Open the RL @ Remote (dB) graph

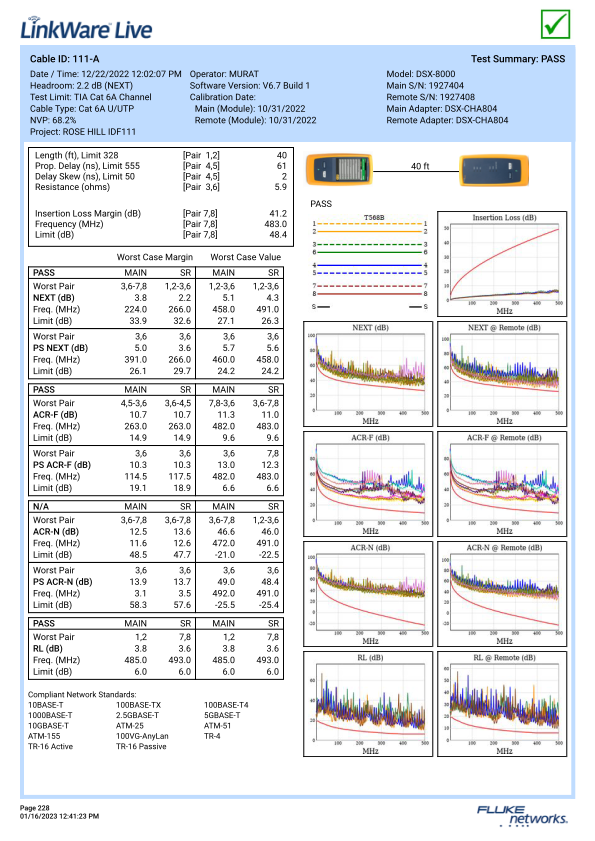tap(502, 704)
